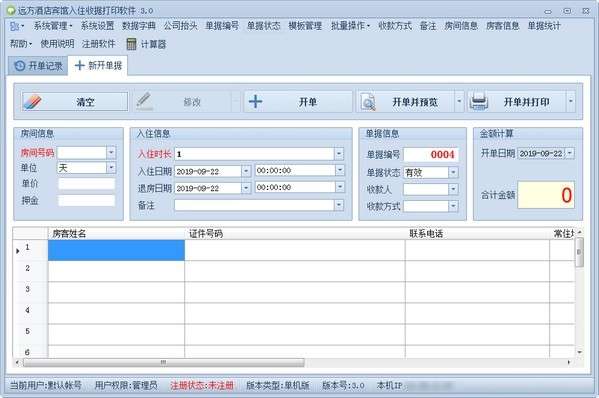Viewport: 599px width, 398px height.
Task: Open the 房间号码 dropdown
Action: (x=111, y=152)
